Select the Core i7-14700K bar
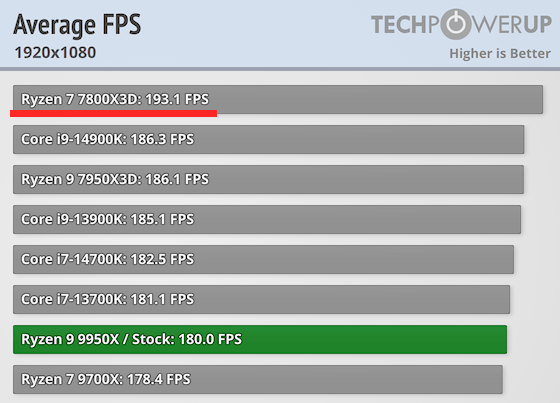This screenshot has width=560, height=403. tap(263, 259)
